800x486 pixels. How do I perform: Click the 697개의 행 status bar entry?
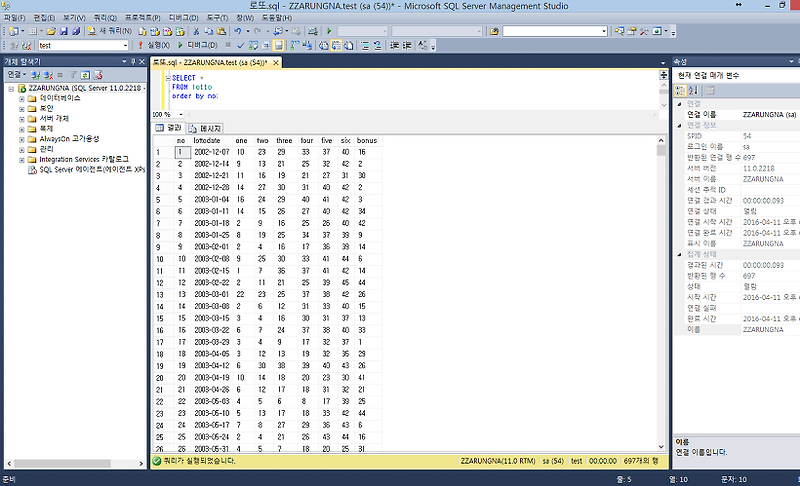coord(641,461)
